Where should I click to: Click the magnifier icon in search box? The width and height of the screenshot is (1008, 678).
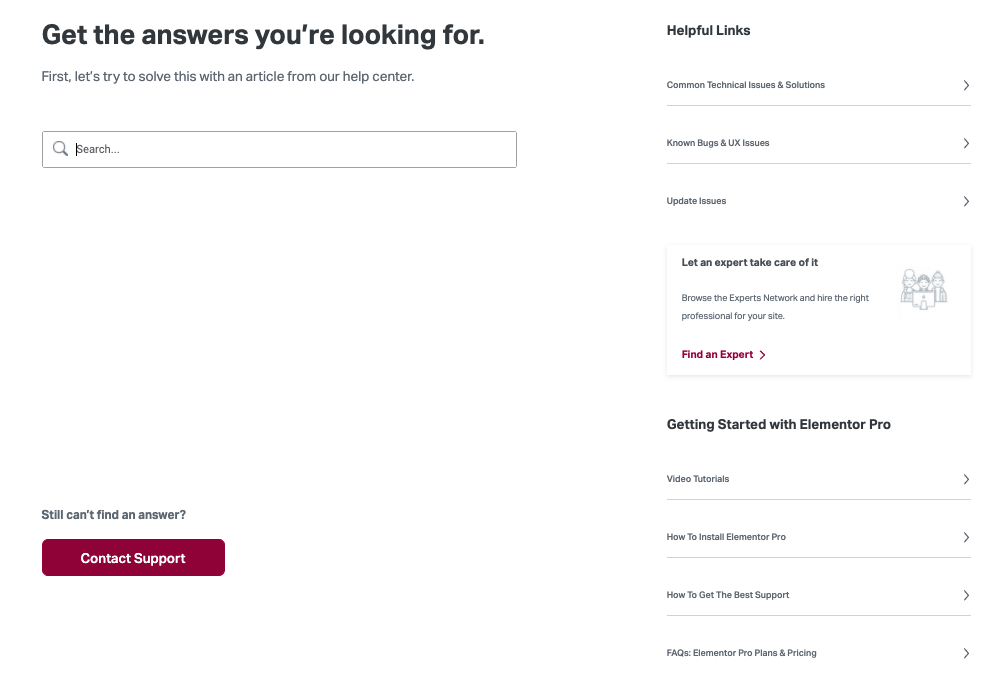coord(60,149)
